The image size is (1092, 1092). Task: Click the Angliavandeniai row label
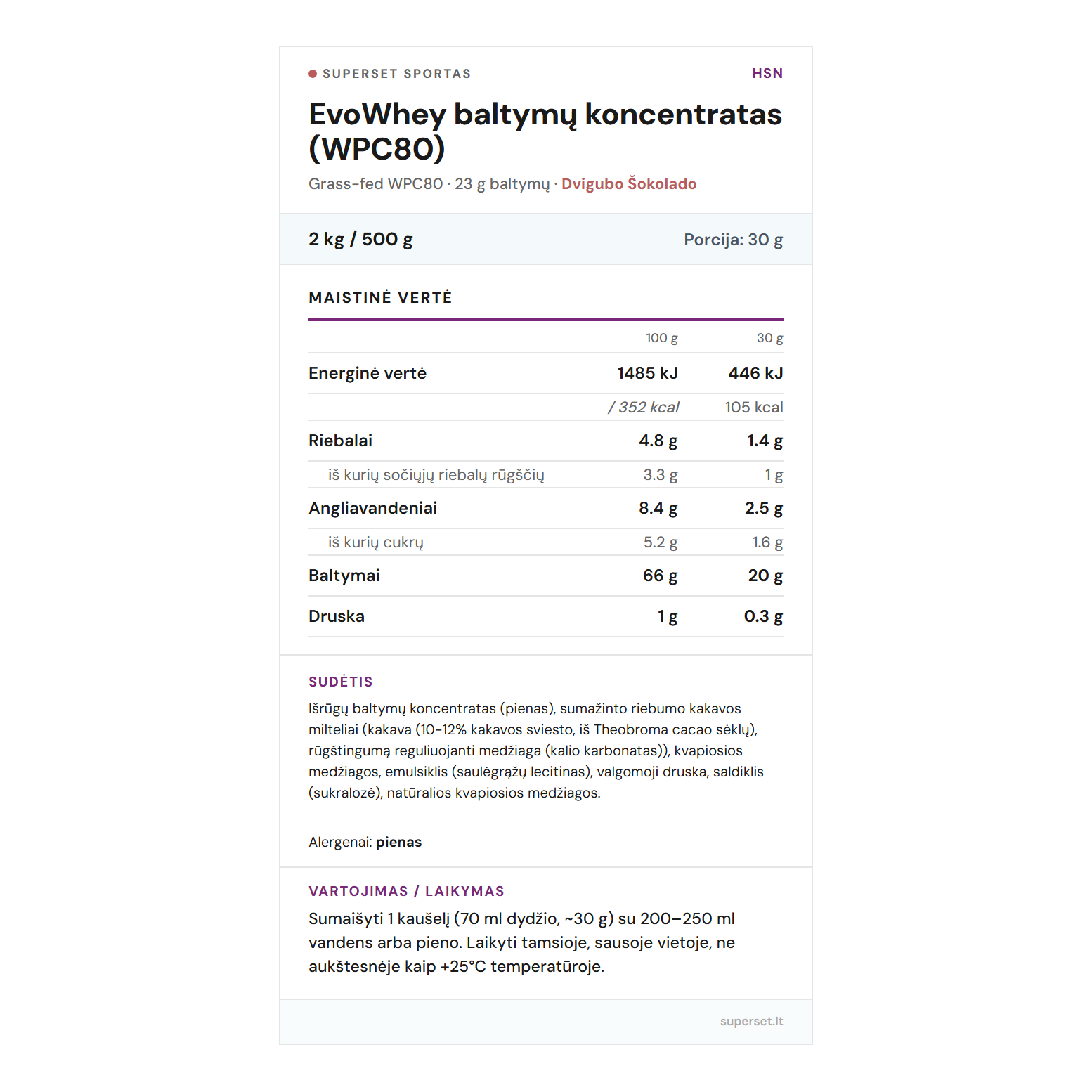[372, 508]
